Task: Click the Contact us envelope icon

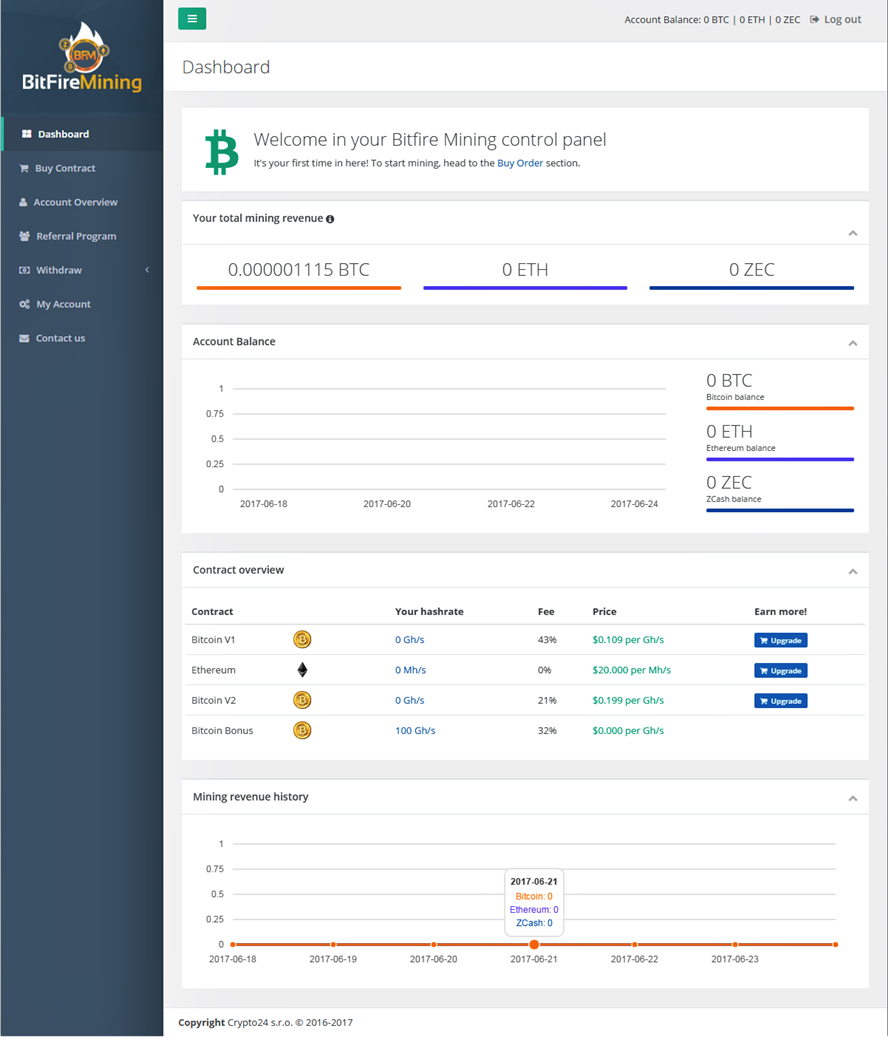Action: click(24, 338)
